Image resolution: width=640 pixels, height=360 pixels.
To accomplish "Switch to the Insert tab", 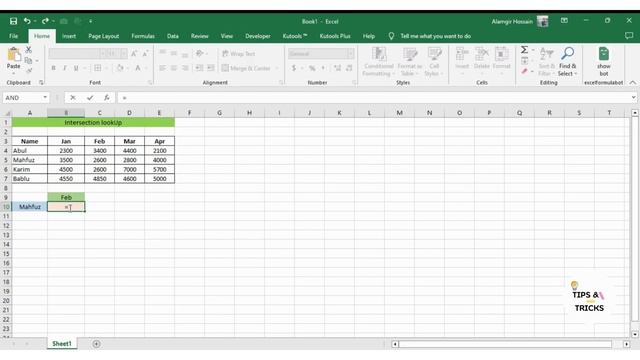I will (69, 36).
